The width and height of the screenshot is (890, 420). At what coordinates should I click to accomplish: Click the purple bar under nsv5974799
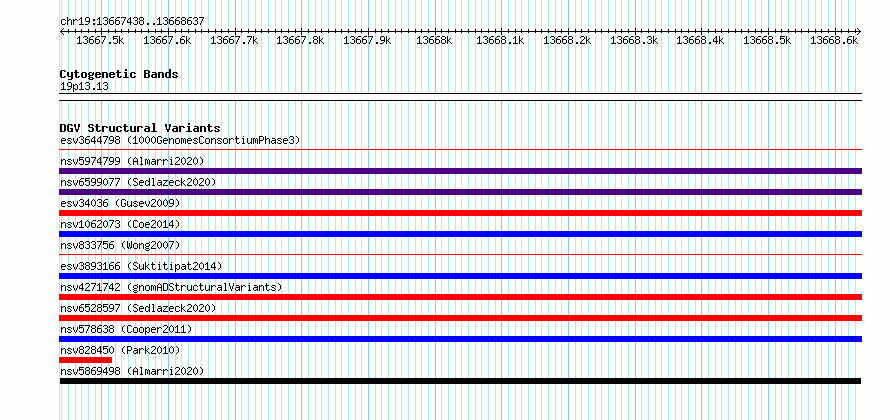coord(460,171)
